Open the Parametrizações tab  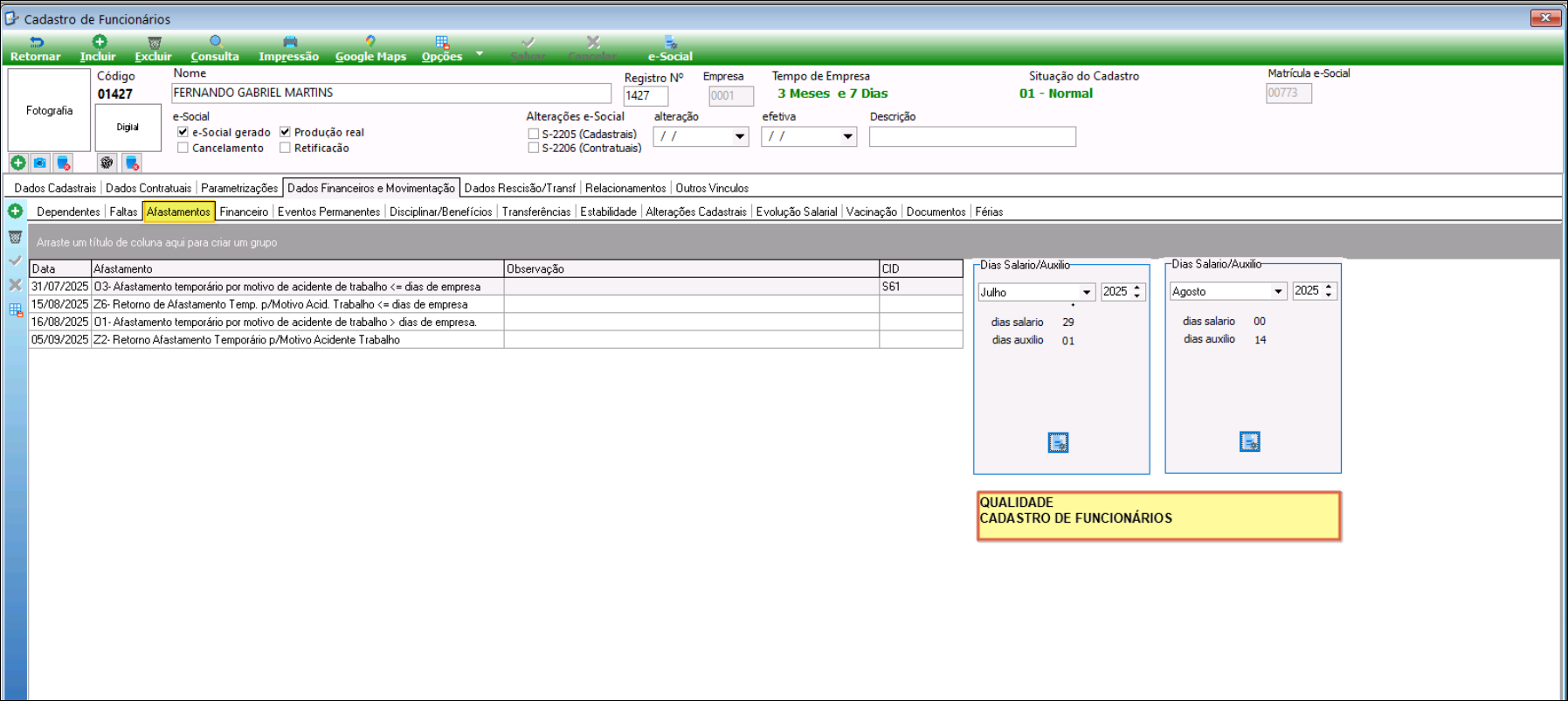(x=239, y=188)
